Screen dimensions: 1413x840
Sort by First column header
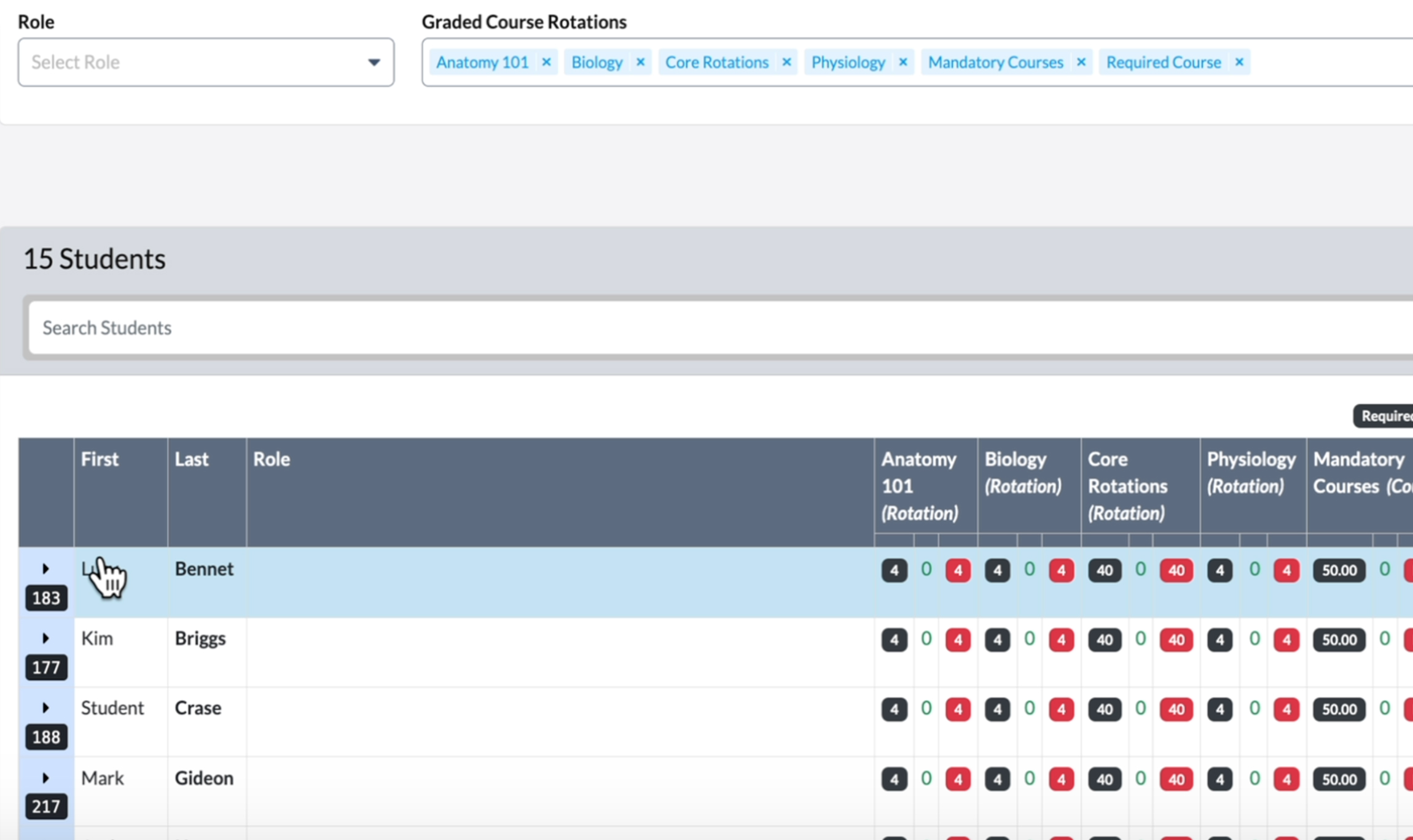click(x=100, y=459)
